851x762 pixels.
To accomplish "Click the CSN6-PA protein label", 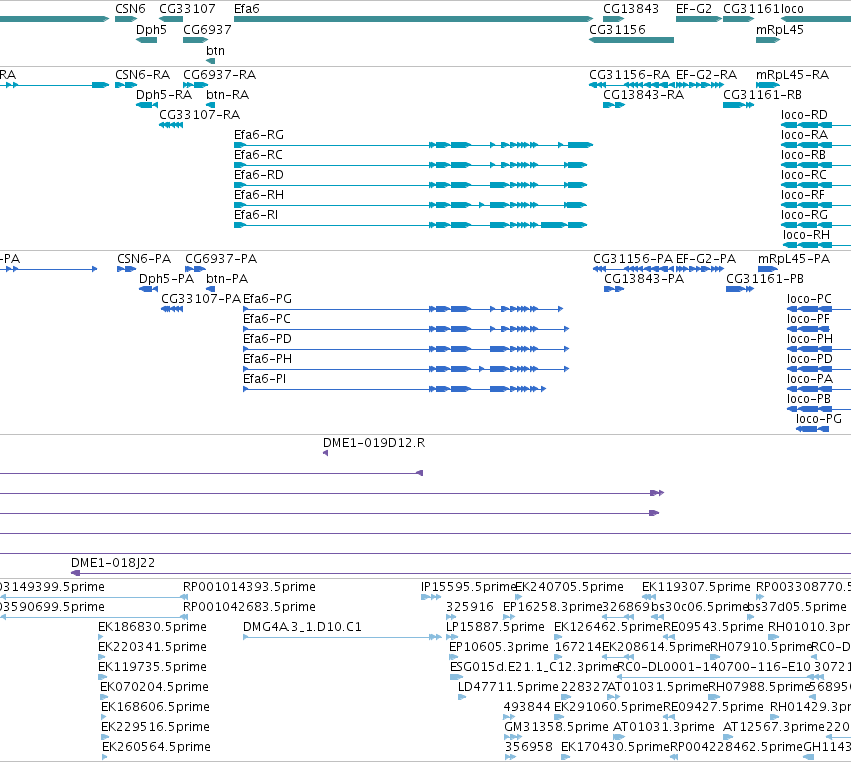I will click(144, 259).
